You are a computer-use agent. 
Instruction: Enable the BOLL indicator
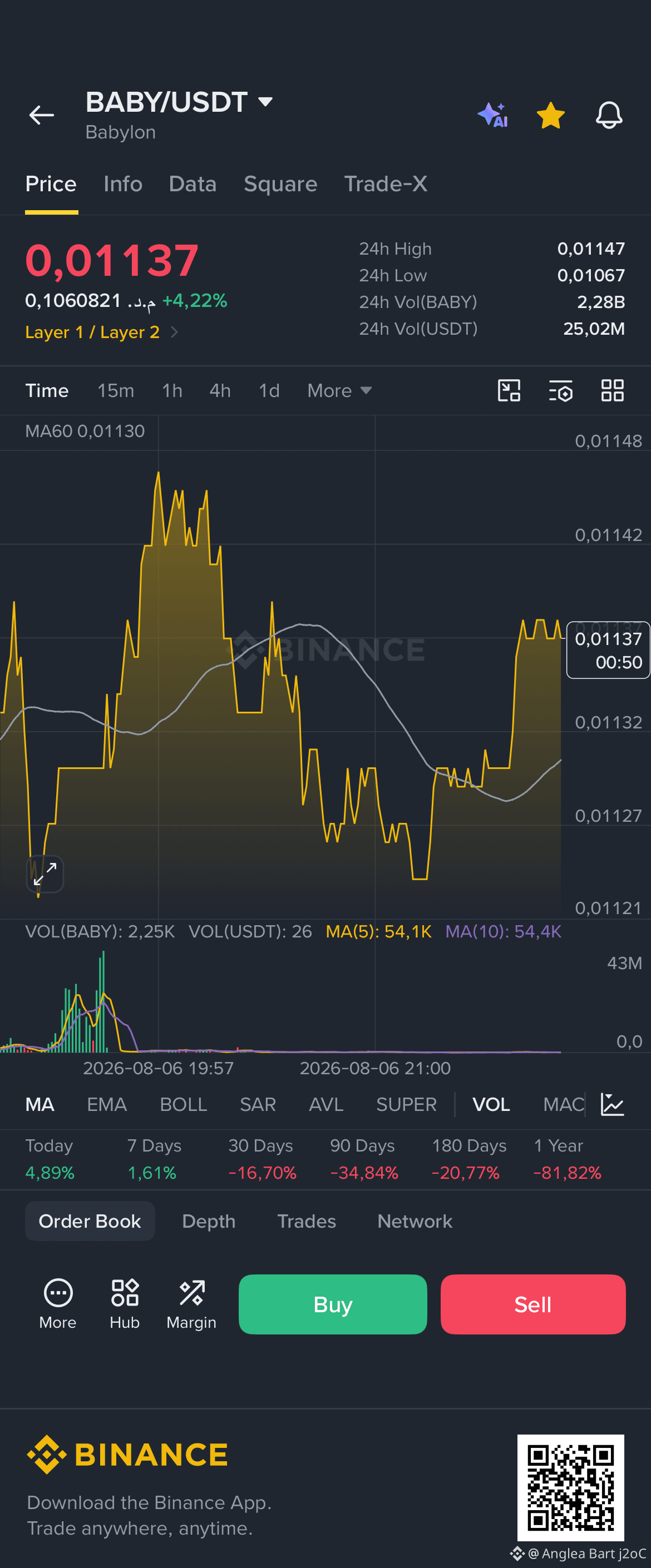click(x=183, y=1104)
